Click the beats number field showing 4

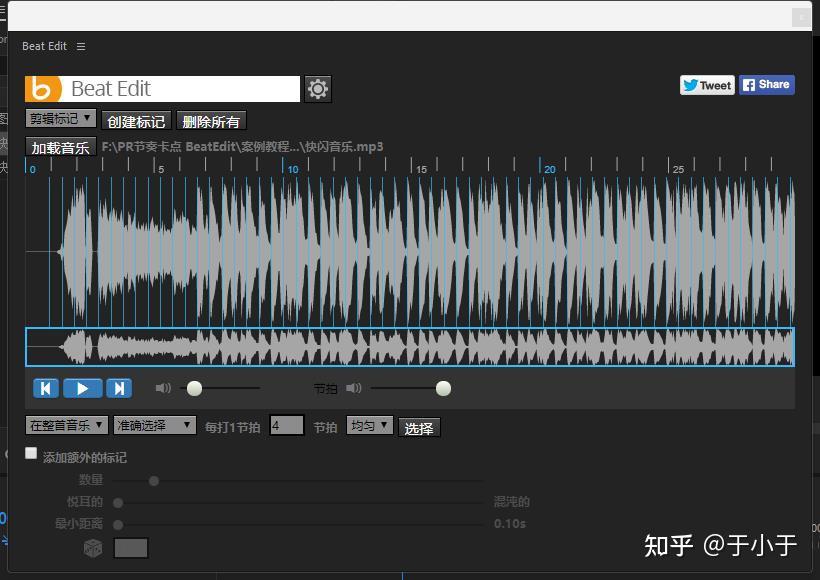point(287,425)
